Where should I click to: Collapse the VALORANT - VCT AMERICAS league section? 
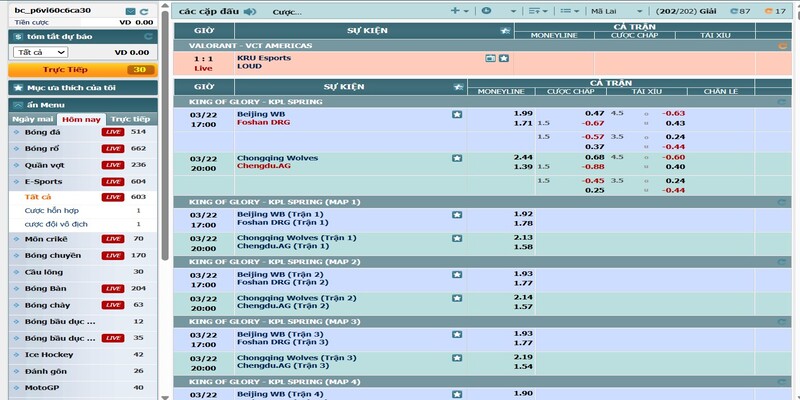tap(783, 46)
